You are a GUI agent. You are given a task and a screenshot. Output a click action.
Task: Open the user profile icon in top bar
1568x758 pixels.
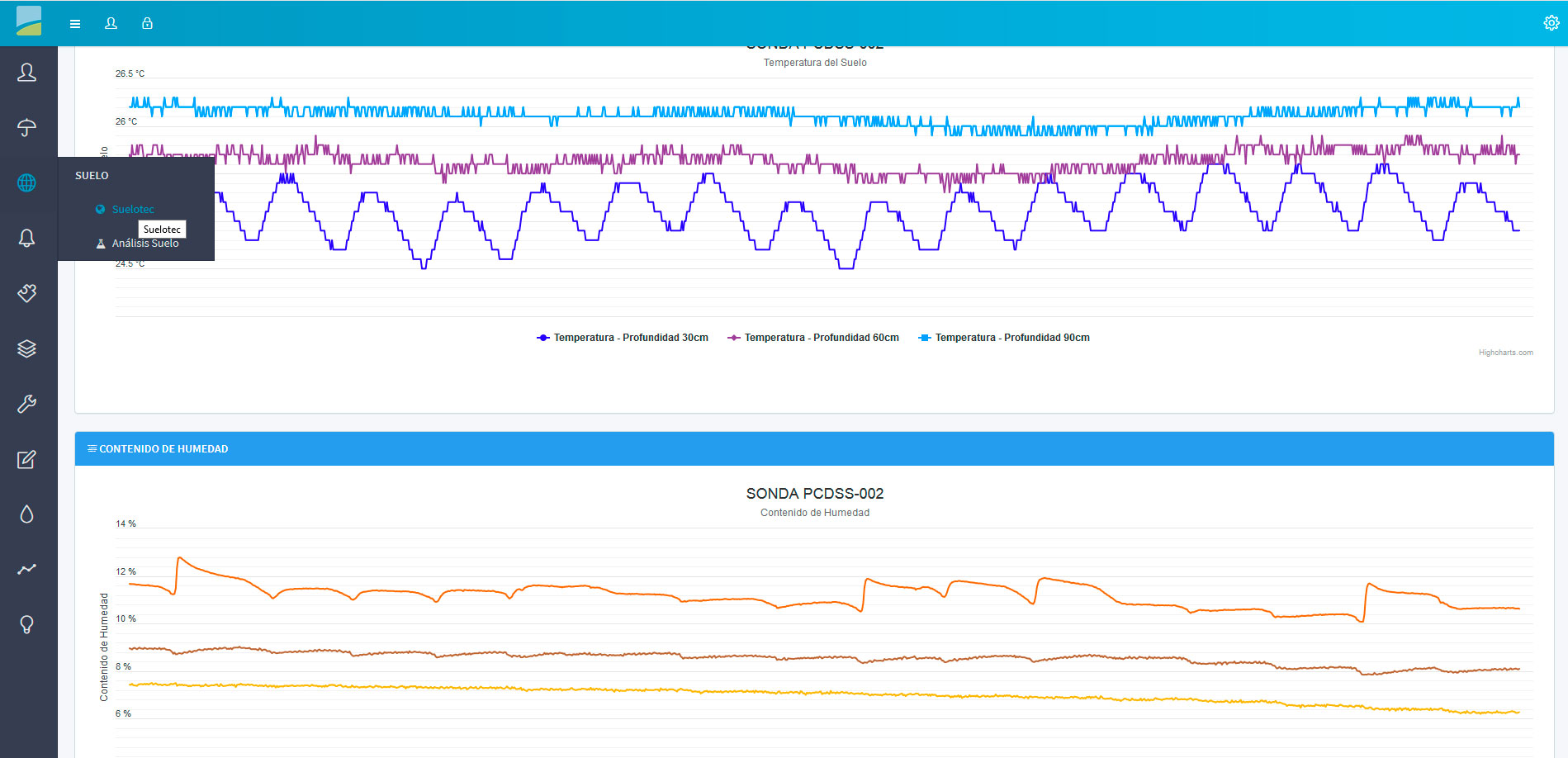tap(111, 23)
